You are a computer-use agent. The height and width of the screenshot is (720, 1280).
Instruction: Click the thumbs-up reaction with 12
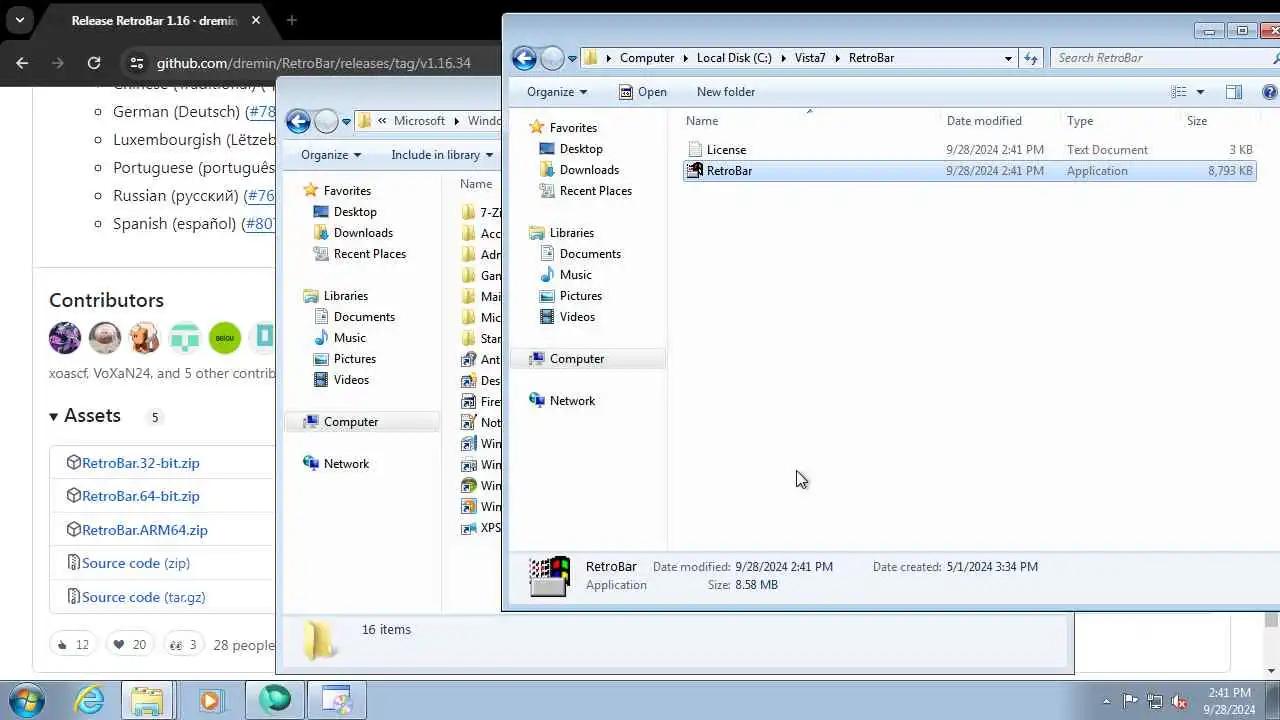[73, 645]
